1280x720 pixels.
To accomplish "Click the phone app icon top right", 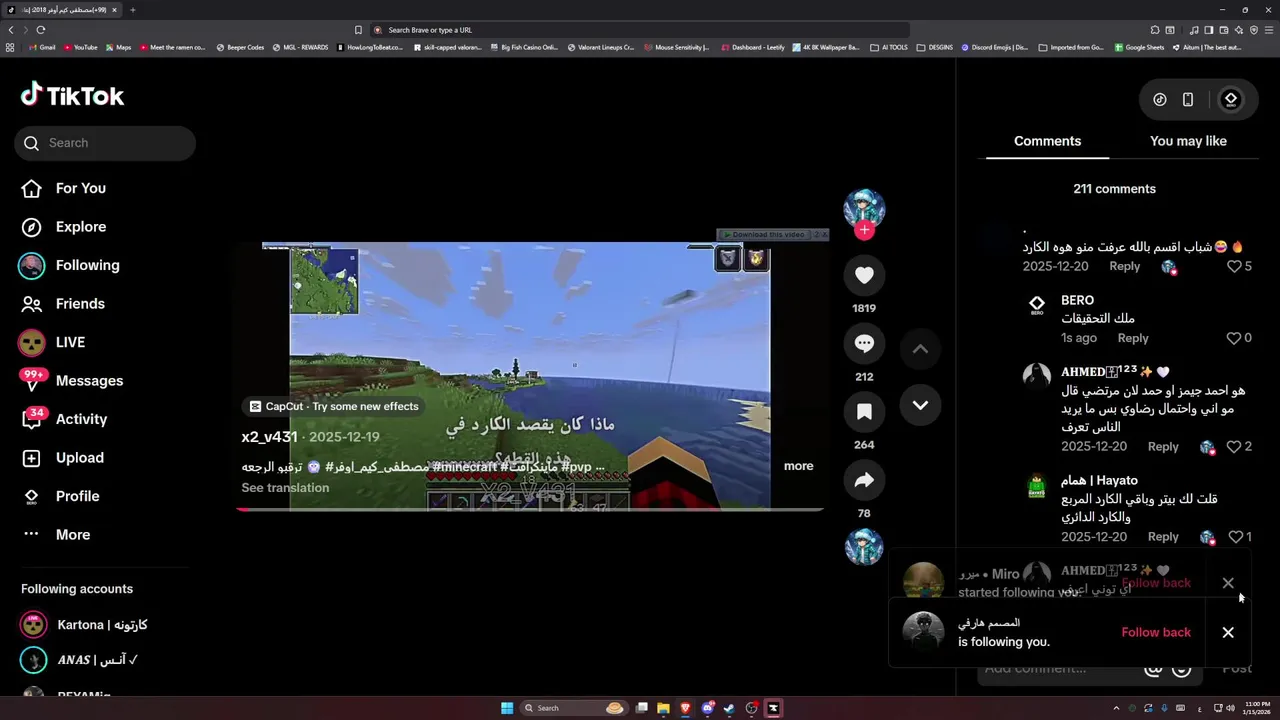I will (1188, 99).
